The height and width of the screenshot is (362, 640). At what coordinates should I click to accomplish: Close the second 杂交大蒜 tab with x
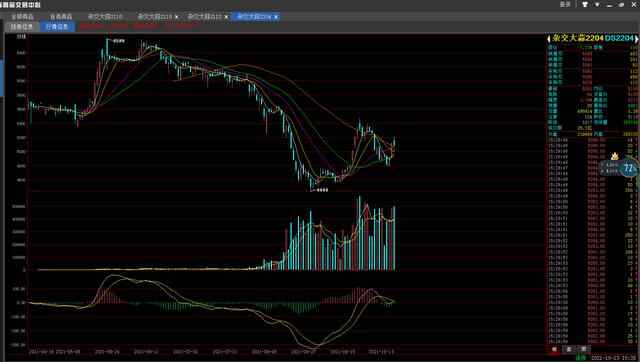point(176,17)
